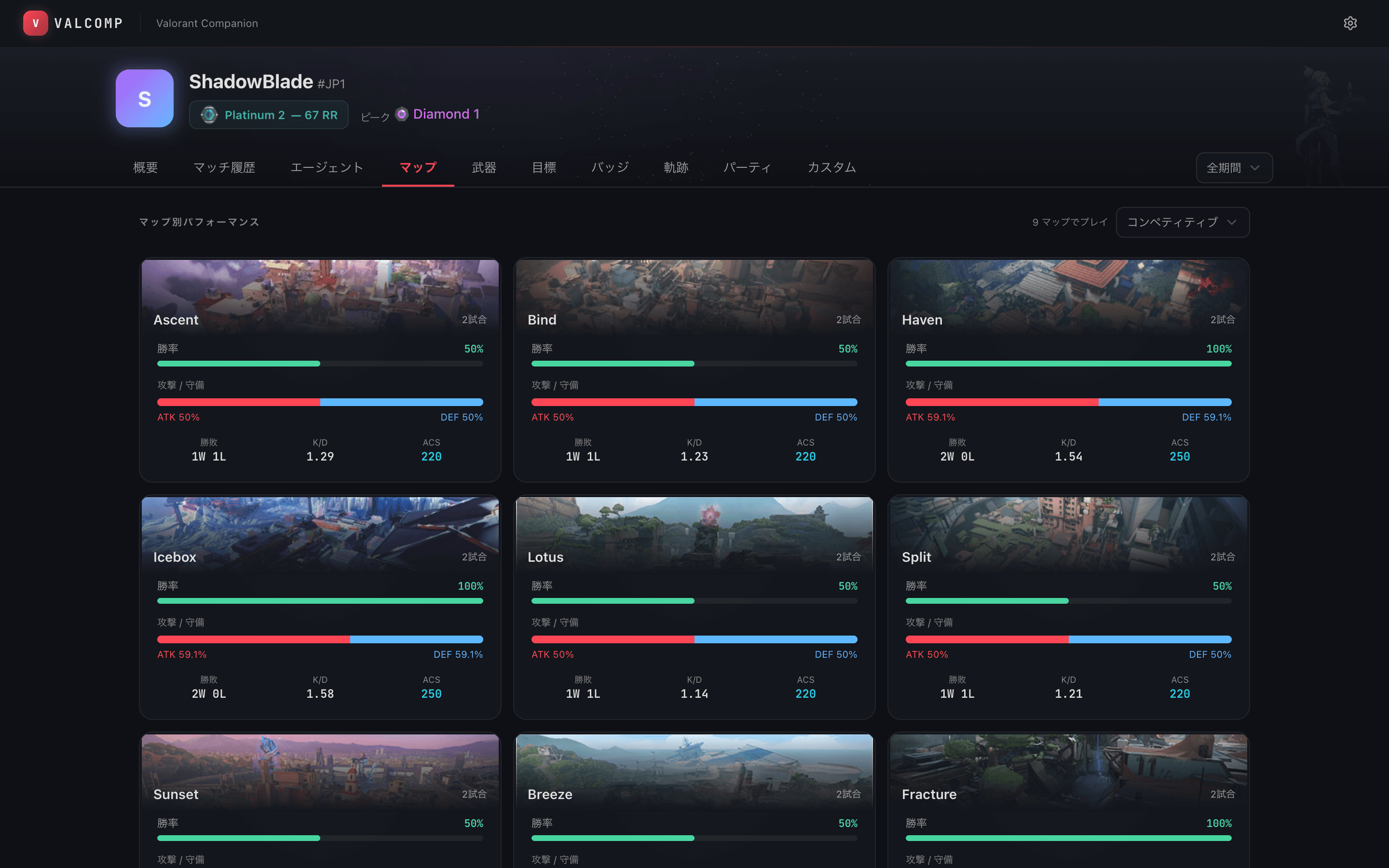Click the 9 マップでプレイ count text
The height and width of the screenshot is (868, 1389).
coord(1070,222)
